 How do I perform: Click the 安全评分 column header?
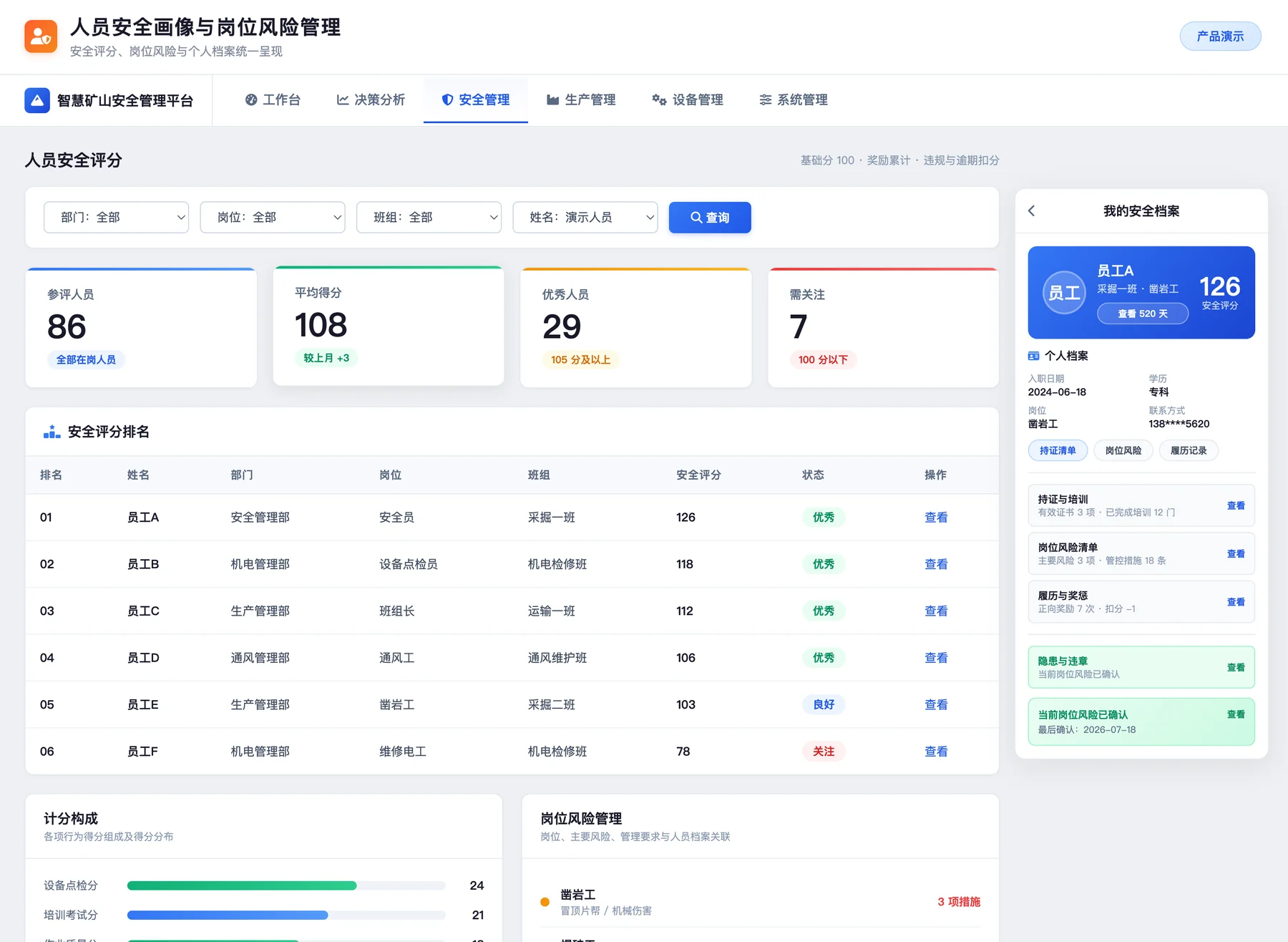click(698, 475)
